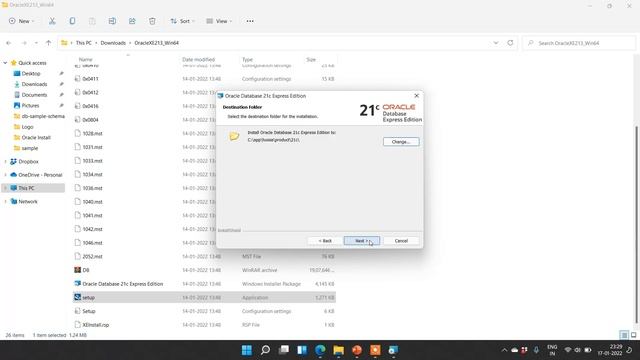Sort files by Date modified column
This screenshot has width=640, height=360.
click(x=198, y=60)
